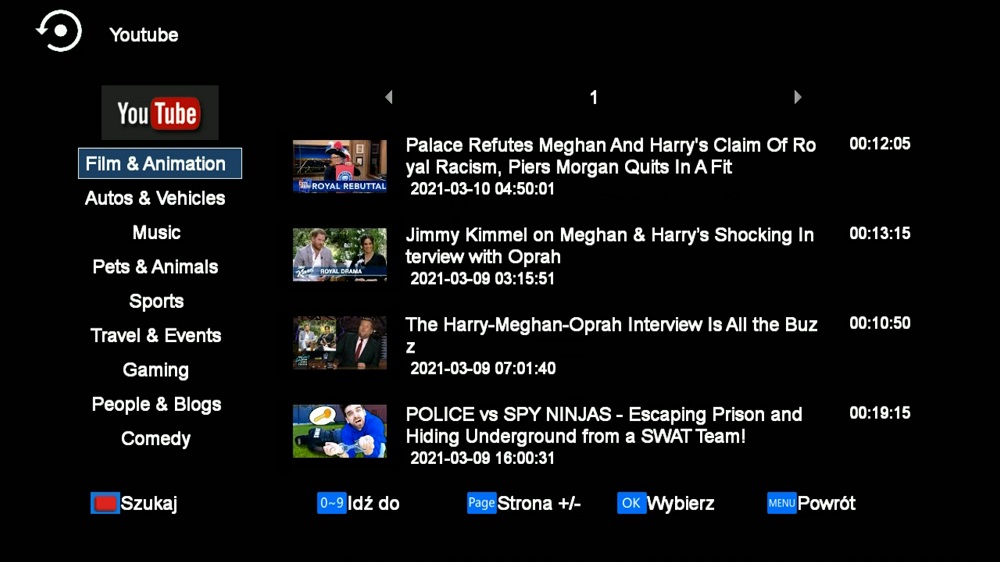Go to previous page with left arrow
1000x562 pixels.
(x=388, y=97)
